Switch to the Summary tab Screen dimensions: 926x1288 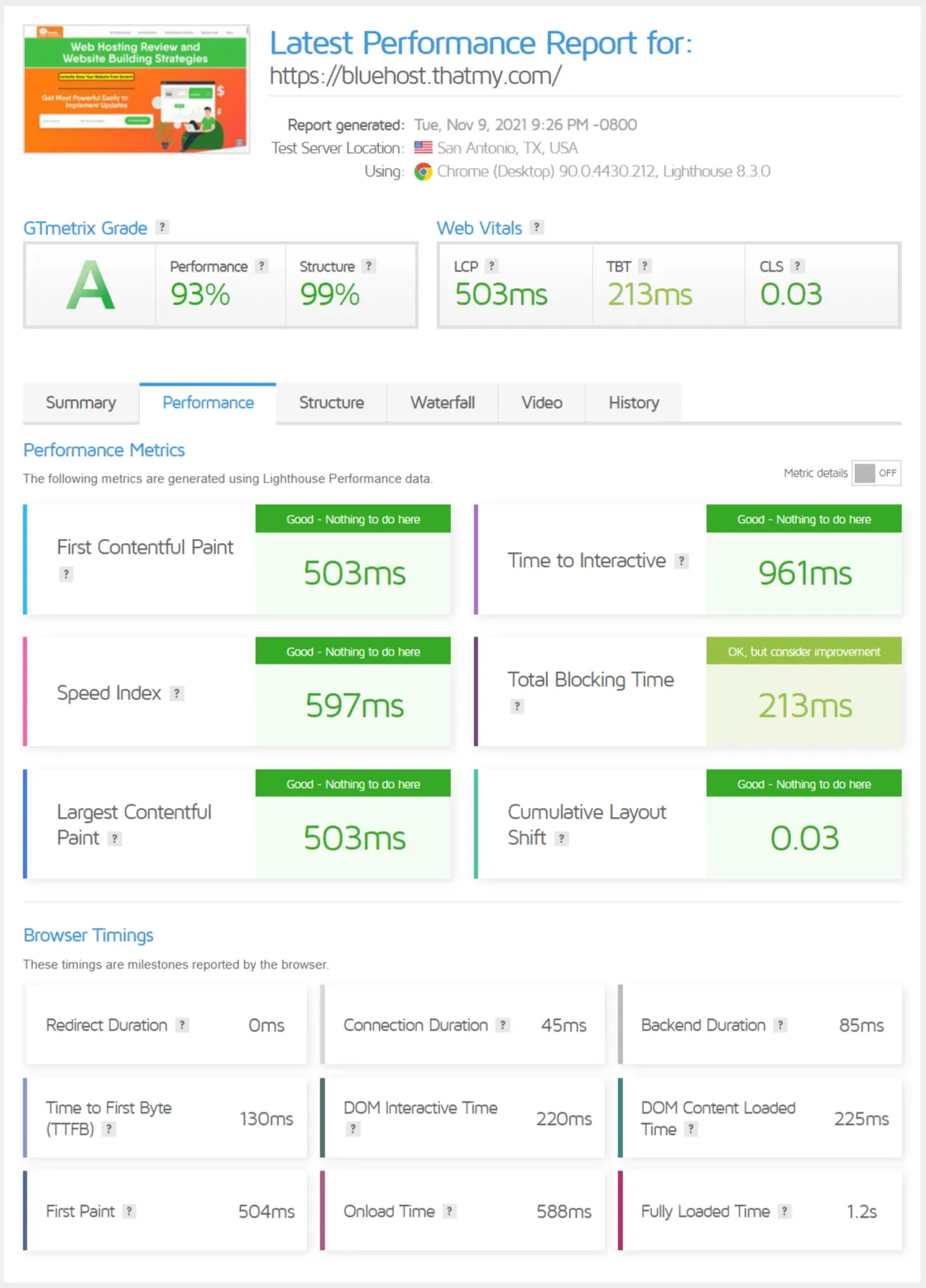pos(80,403)
